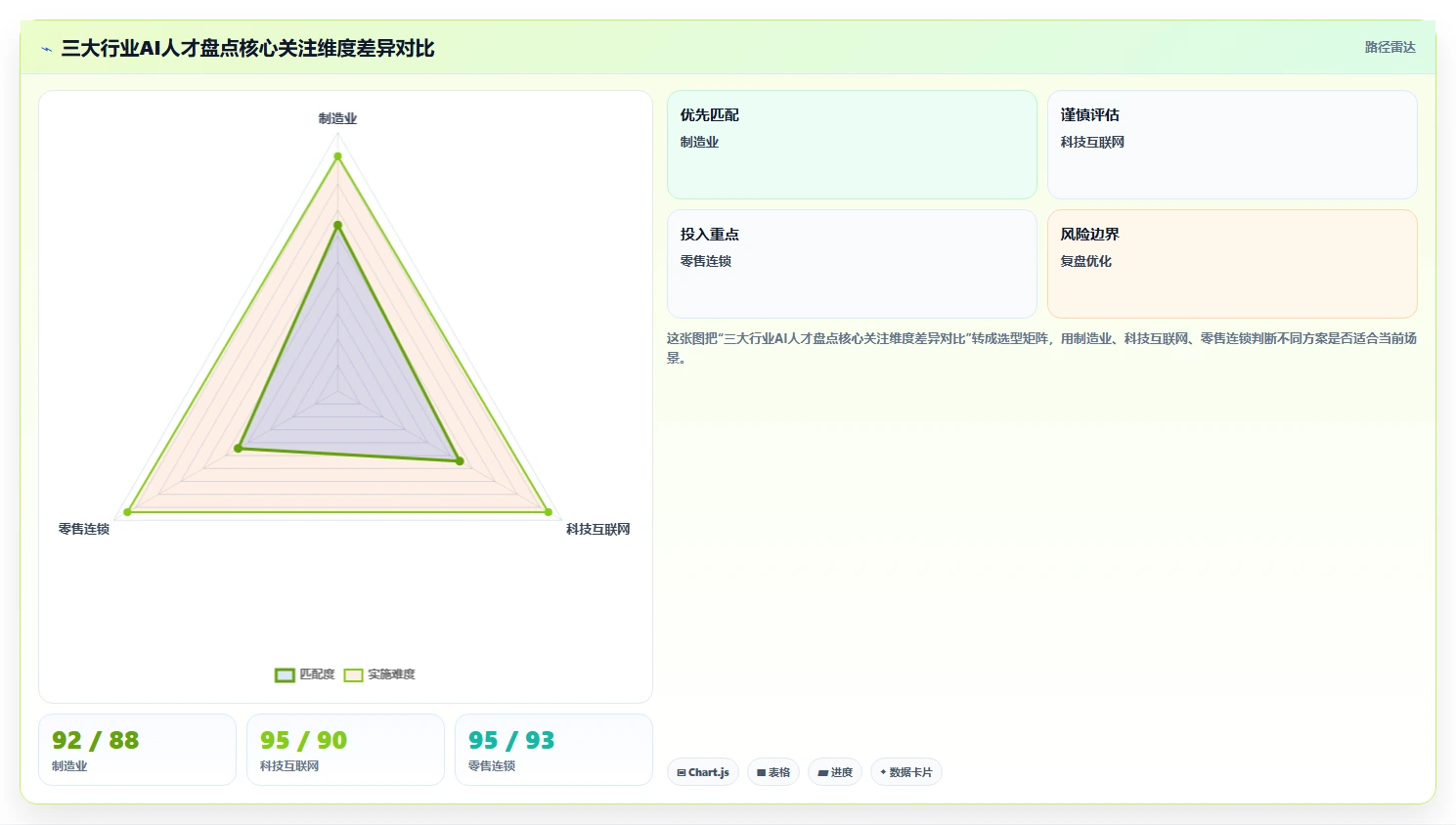1456x825 pixels.
Task: Select the 表格 tag
Action: [x=773, y=772]
